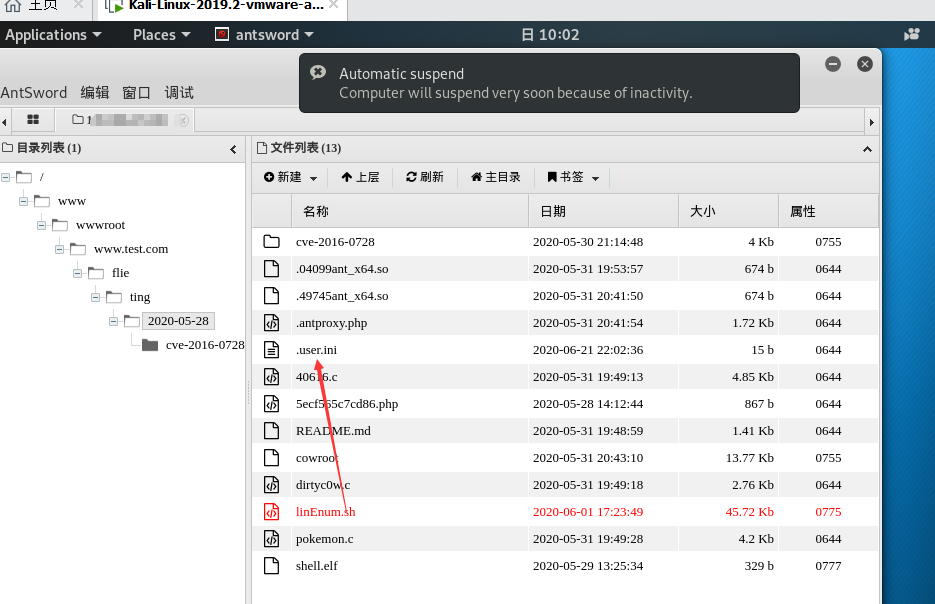Select the red-highlighted linEnum.sh file

pyautogui.click(x=327, y=511)
